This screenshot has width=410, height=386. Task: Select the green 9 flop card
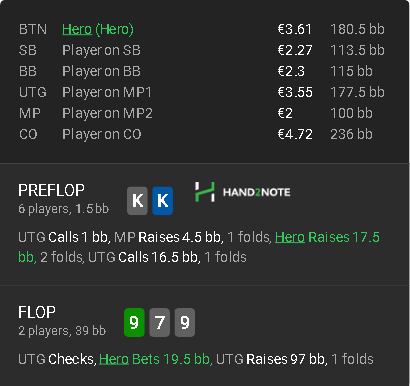134,322
